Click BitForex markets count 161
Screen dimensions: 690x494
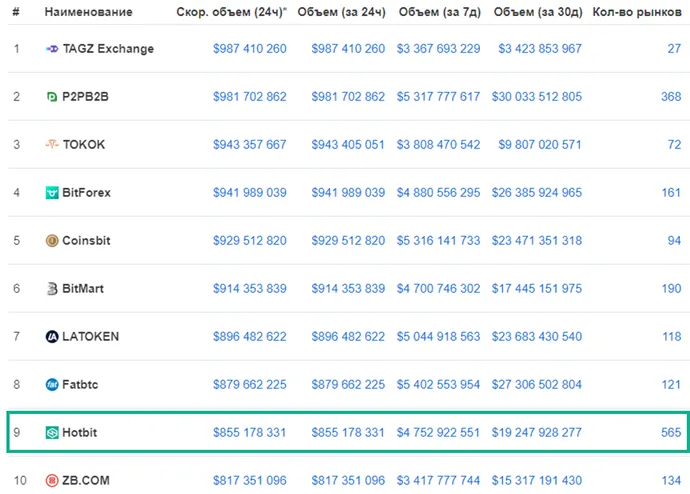(x=672, y=193)
